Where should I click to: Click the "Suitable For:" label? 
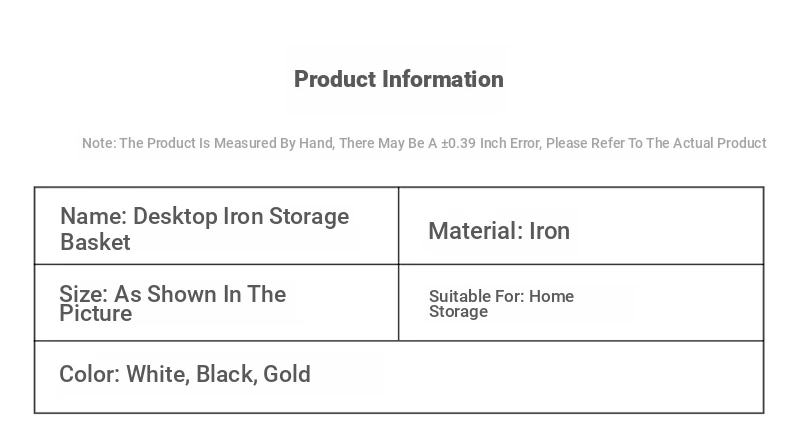click(476, 296)
